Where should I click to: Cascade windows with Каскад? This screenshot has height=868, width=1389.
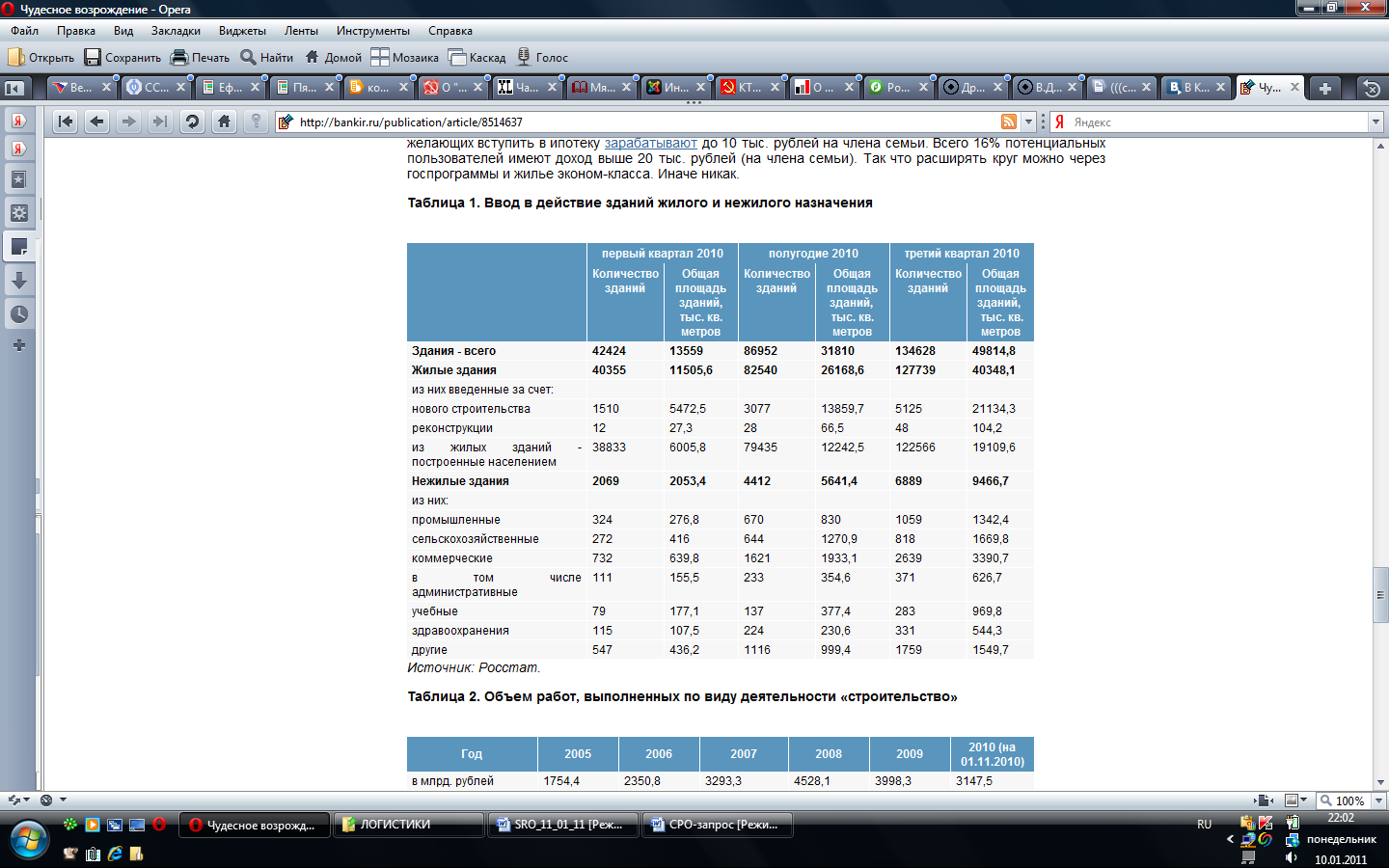[477, 58]
